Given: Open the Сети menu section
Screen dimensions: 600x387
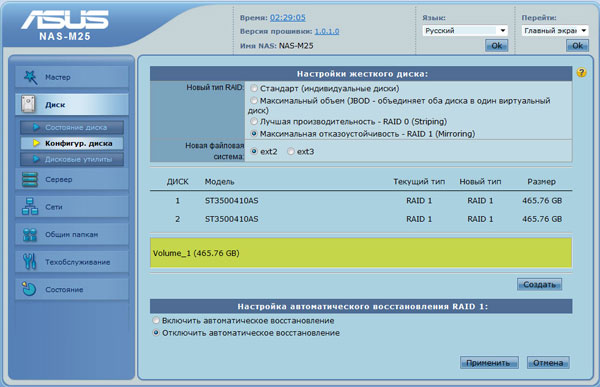Looking at the screenshot, I should point(72,207).
